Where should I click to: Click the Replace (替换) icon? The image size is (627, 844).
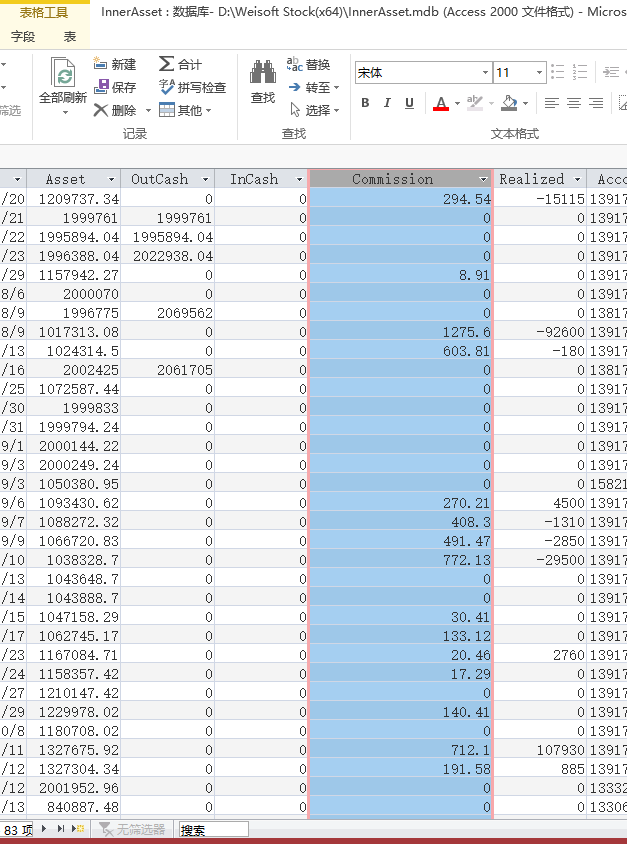pyautogui.click(x=294, y=64)
